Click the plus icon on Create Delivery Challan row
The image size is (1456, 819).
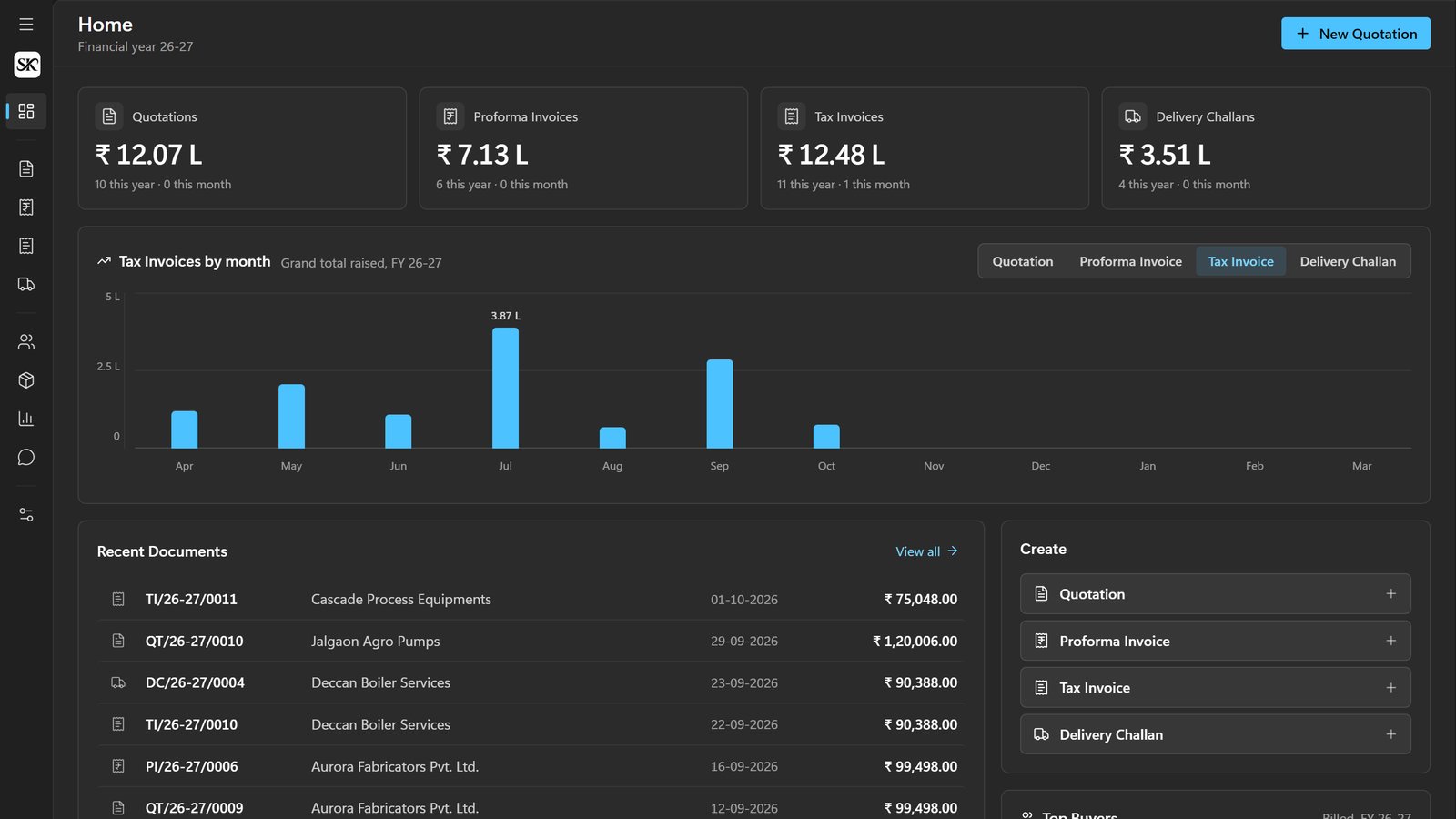click(x=1390, y=734)
